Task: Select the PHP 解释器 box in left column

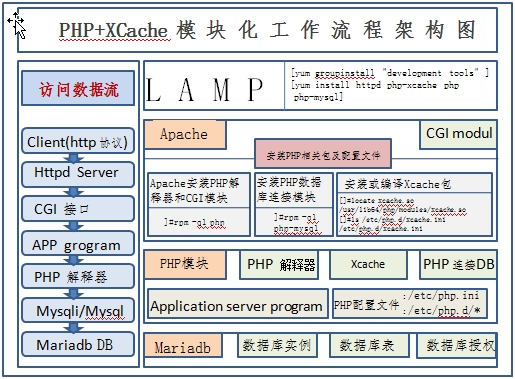Action: (x=78, y=276)
